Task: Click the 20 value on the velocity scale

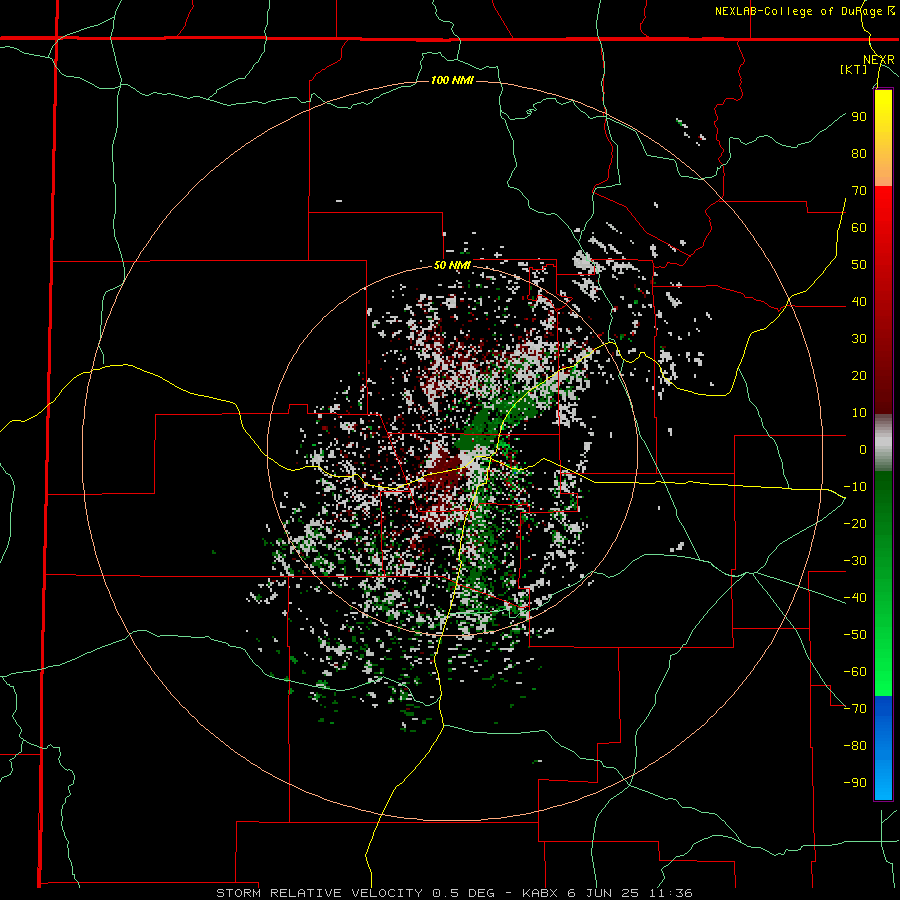Action: 859,375
